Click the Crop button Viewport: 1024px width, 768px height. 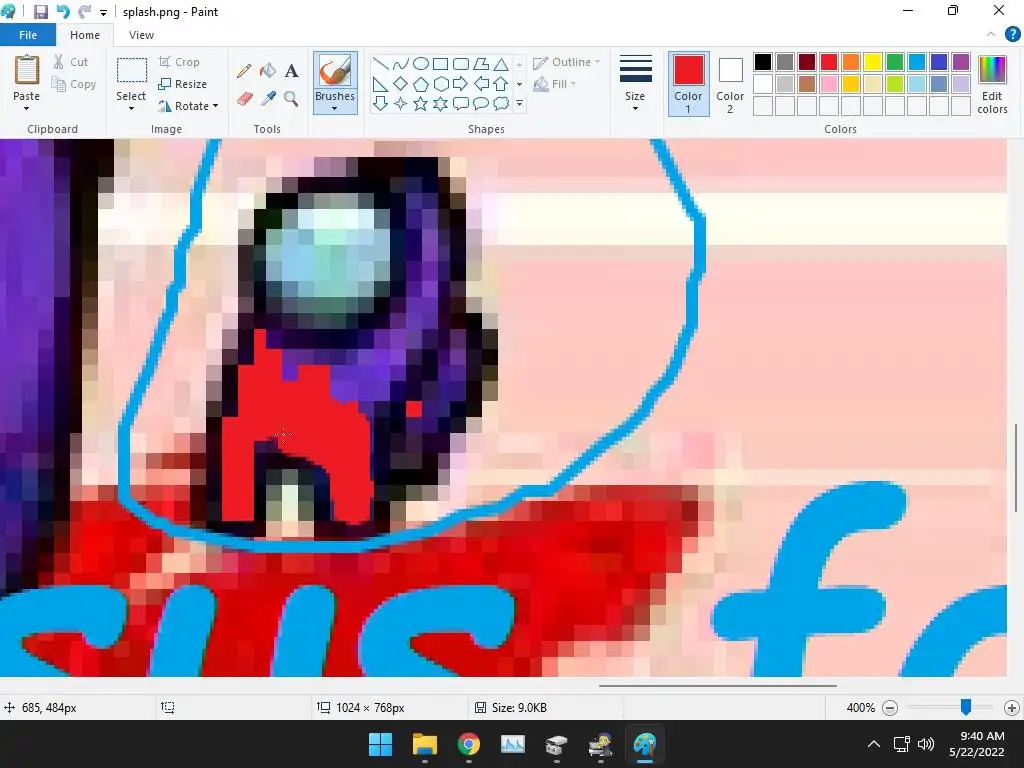179,62
